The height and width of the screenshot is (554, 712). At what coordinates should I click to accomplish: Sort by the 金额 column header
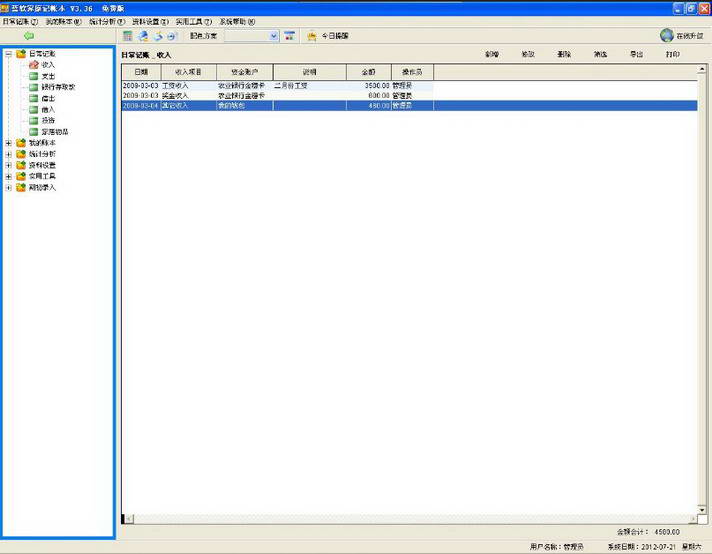[369, 72]
